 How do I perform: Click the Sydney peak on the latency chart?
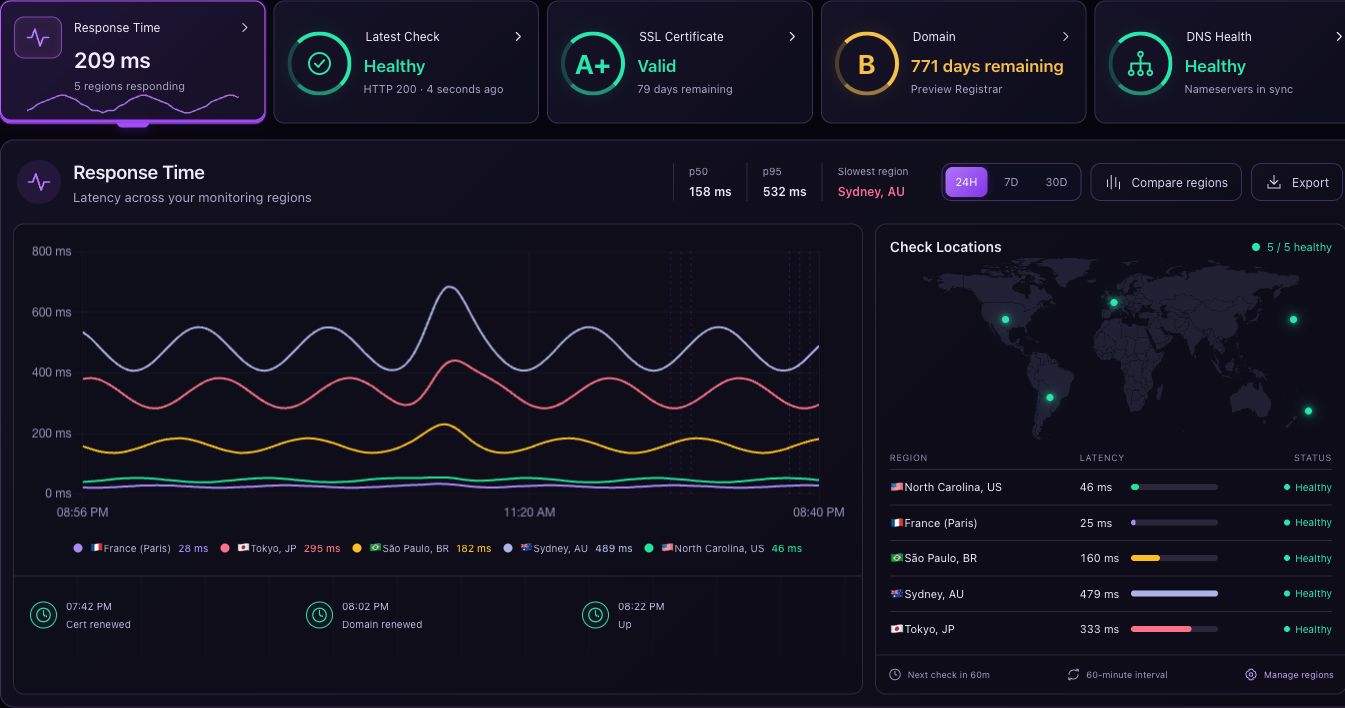tap(449, 288)
